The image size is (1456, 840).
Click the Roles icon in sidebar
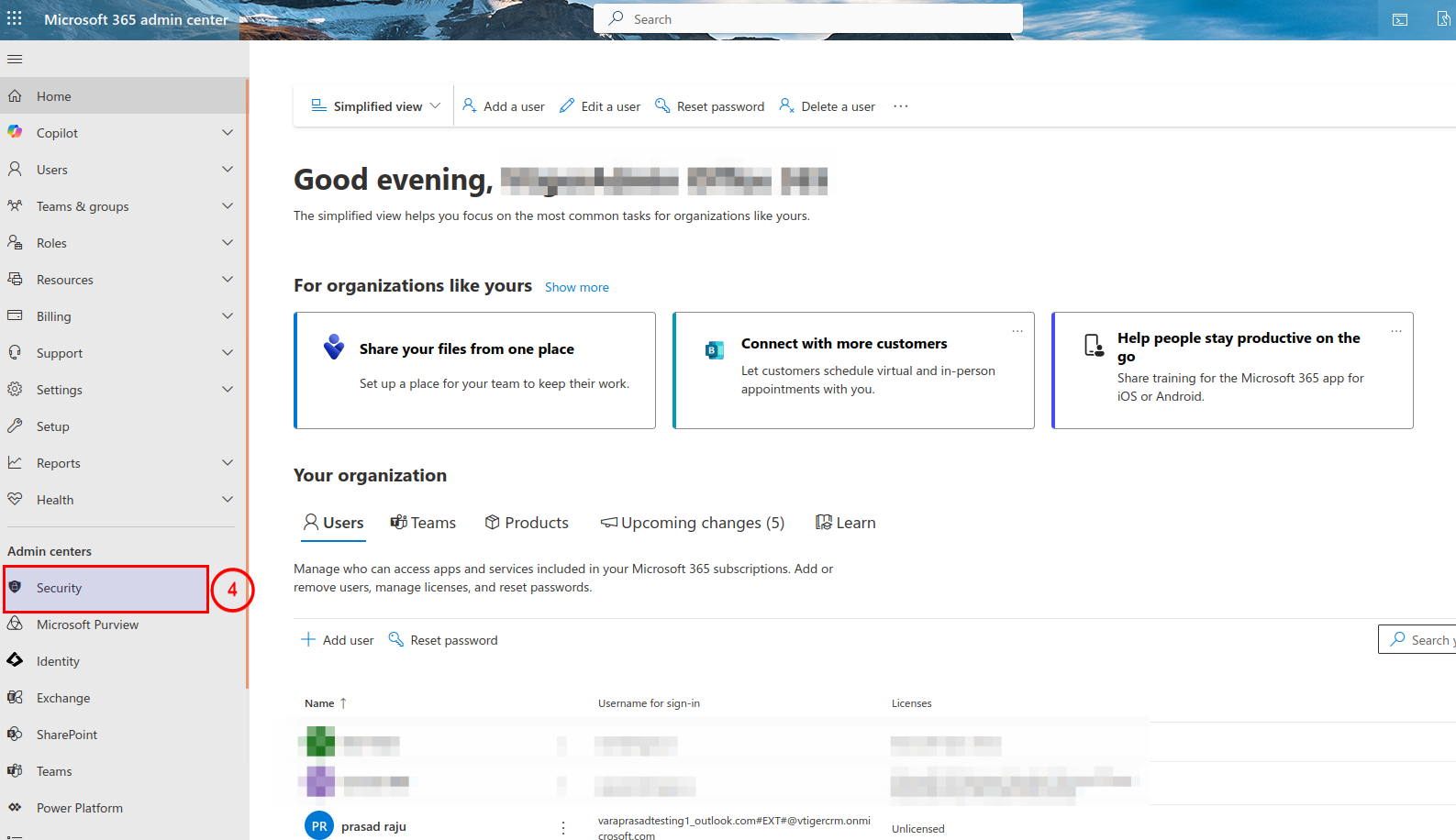[x=15, y=242]
